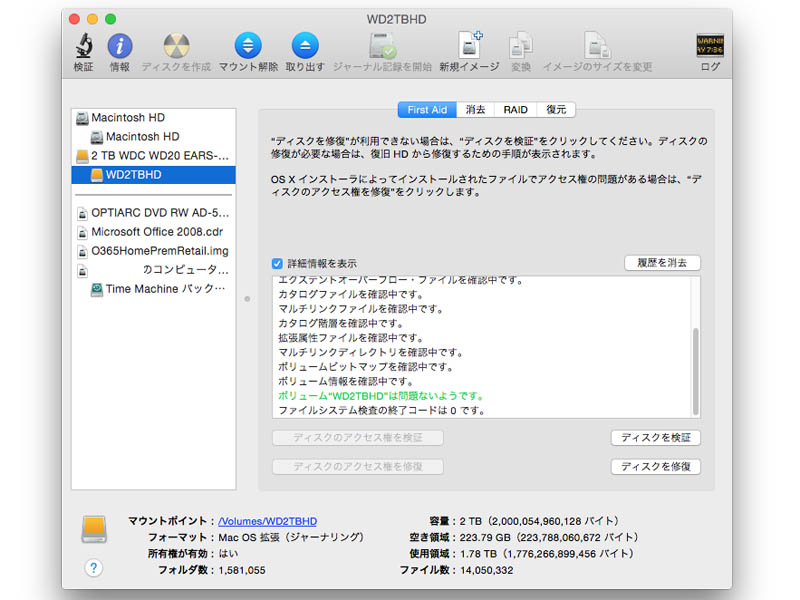Open the /Volumes/WD2TBHD mount point link
This screenshot has width=800, height=600.
coord(267,521)
